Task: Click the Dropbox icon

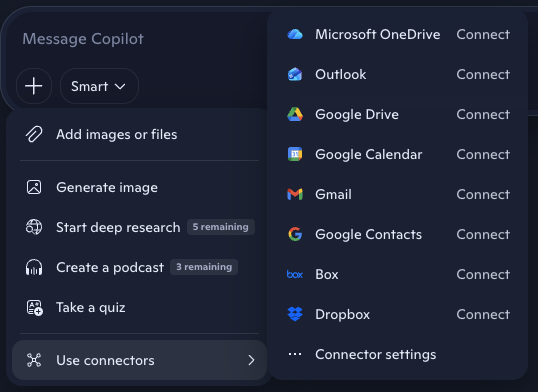Action: click(x=295, y=314)
